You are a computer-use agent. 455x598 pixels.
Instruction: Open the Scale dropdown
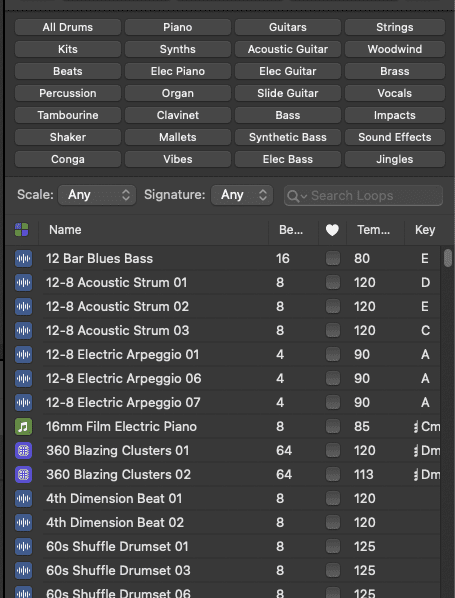point(97,195)
